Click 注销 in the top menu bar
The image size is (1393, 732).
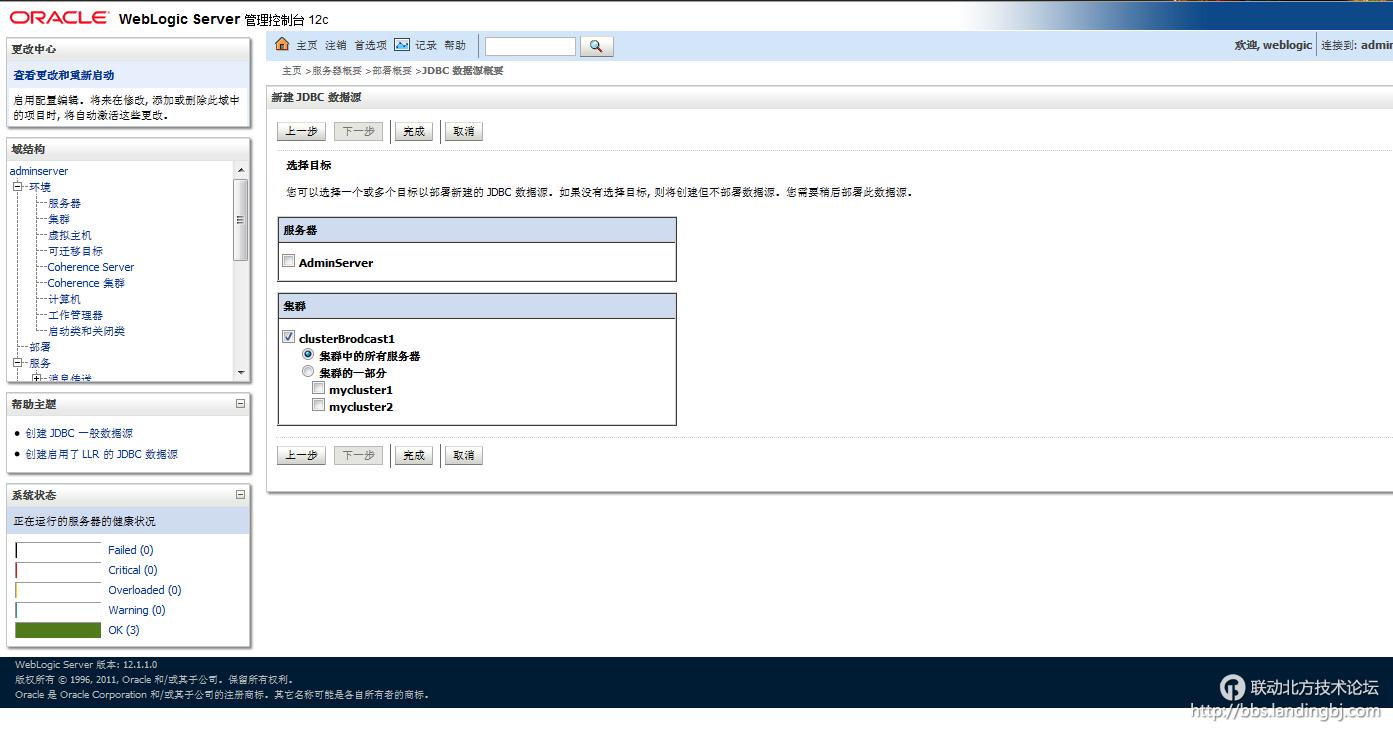point(336,46)
